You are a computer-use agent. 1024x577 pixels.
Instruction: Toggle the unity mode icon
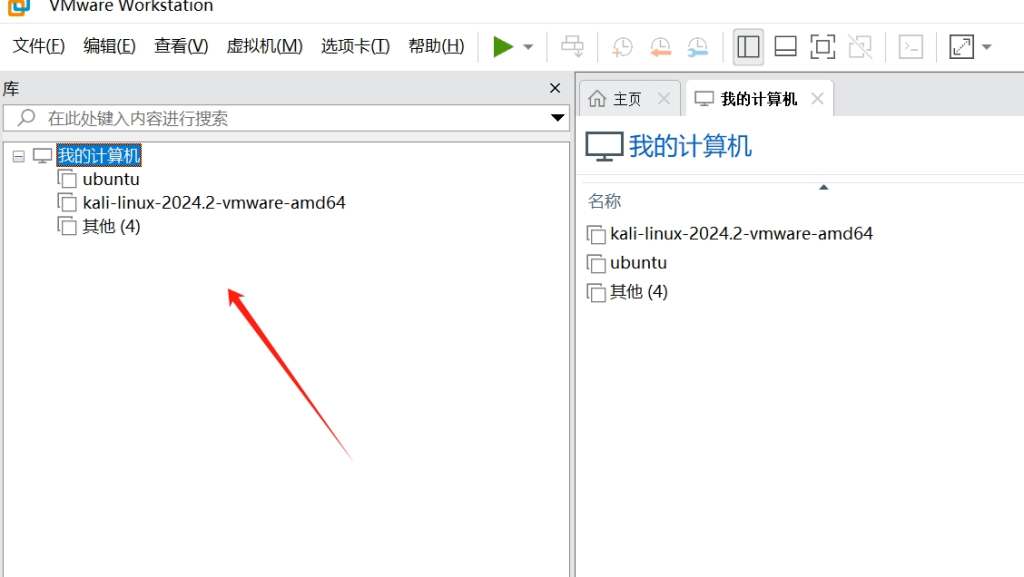[x=860, y=46]
